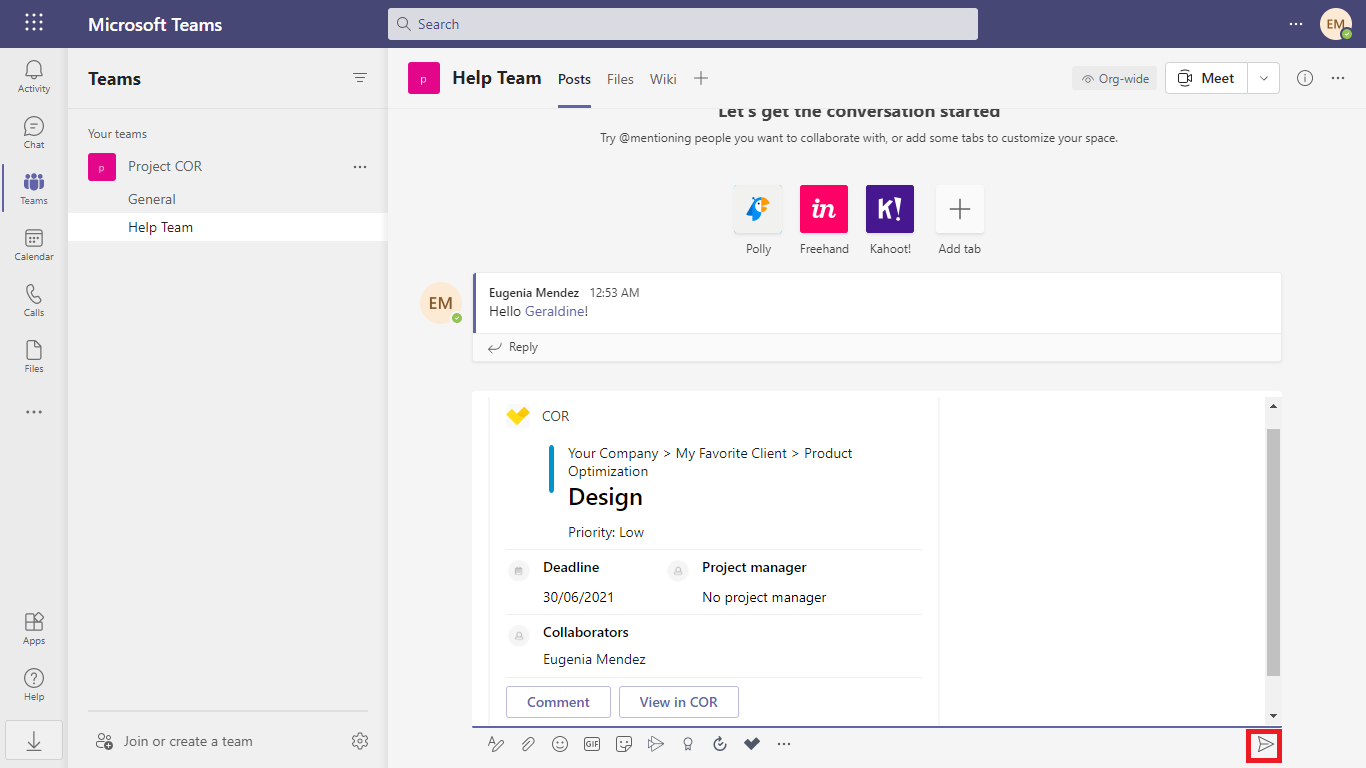Click the Comment button on COR card
This screenshot has width=1366, height=768.
tap(558, 702)
